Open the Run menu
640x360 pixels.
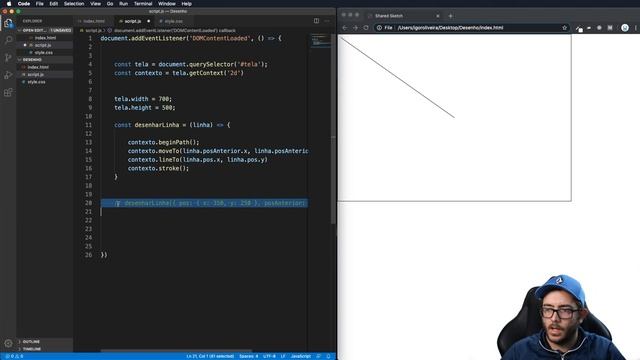pos(123,4)
